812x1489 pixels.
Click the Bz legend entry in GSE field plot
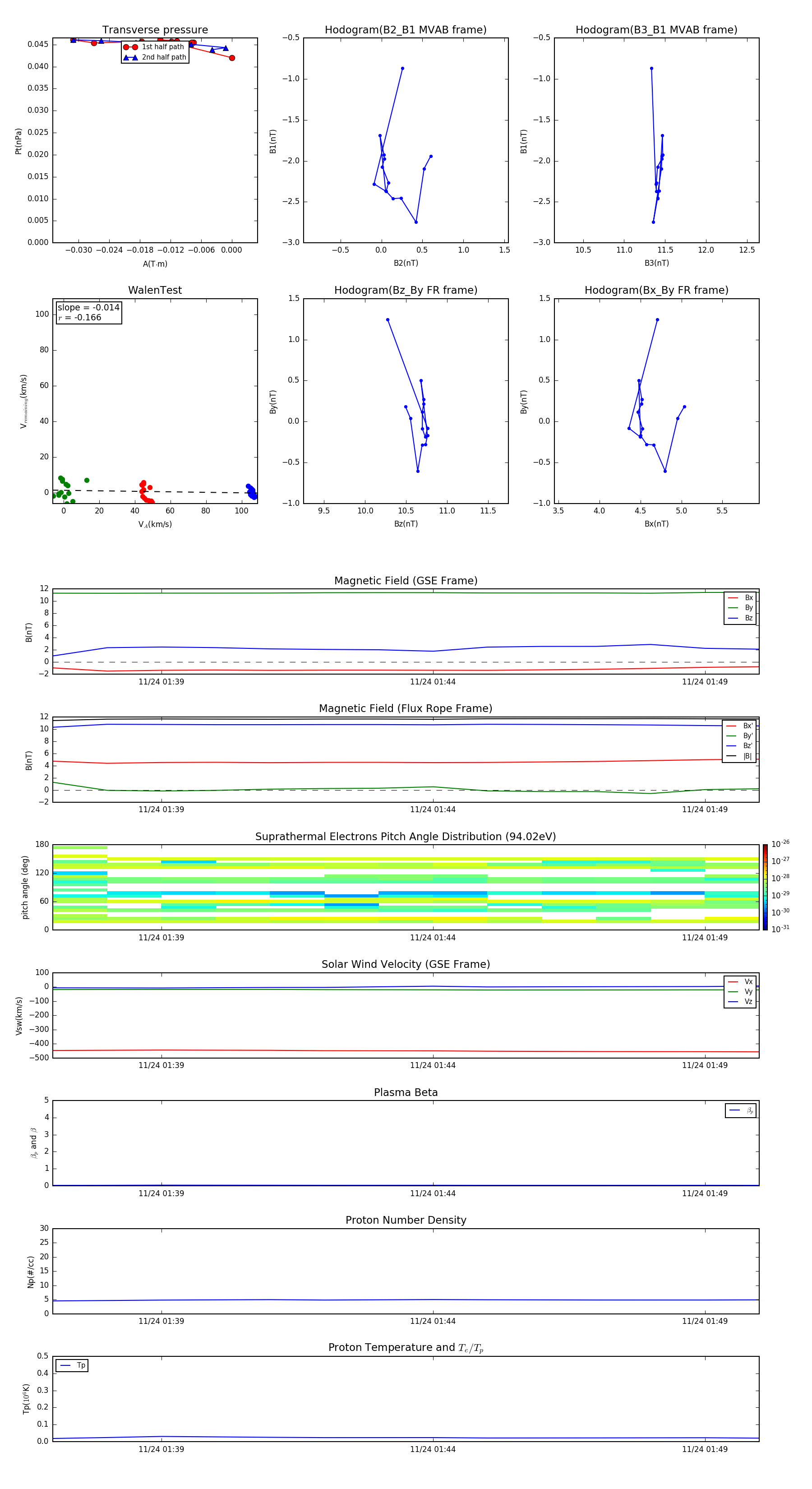(740, 619)
